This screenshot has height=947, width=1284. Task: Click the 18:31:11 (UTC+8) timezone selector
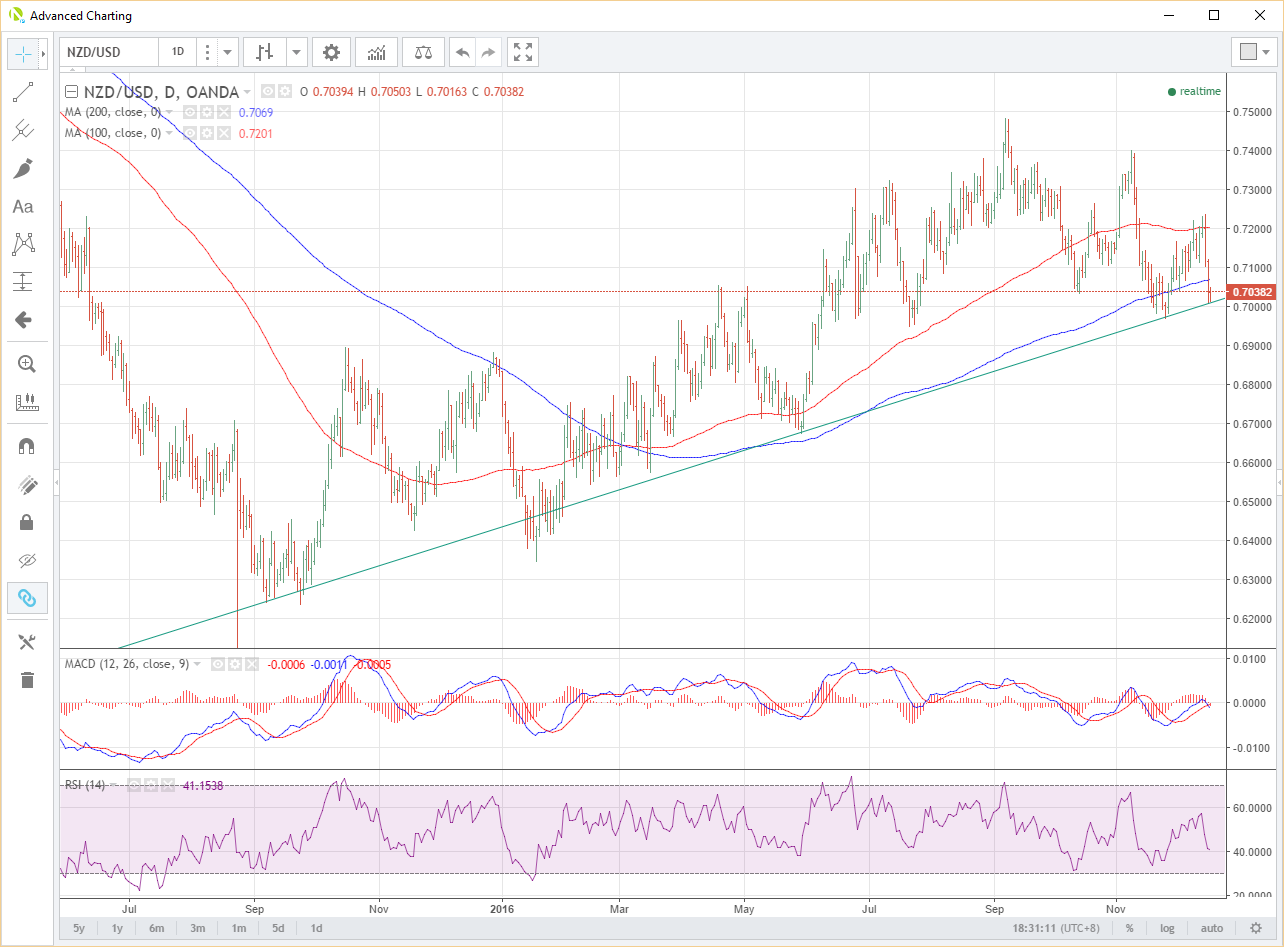click(x=1058, y=928)
